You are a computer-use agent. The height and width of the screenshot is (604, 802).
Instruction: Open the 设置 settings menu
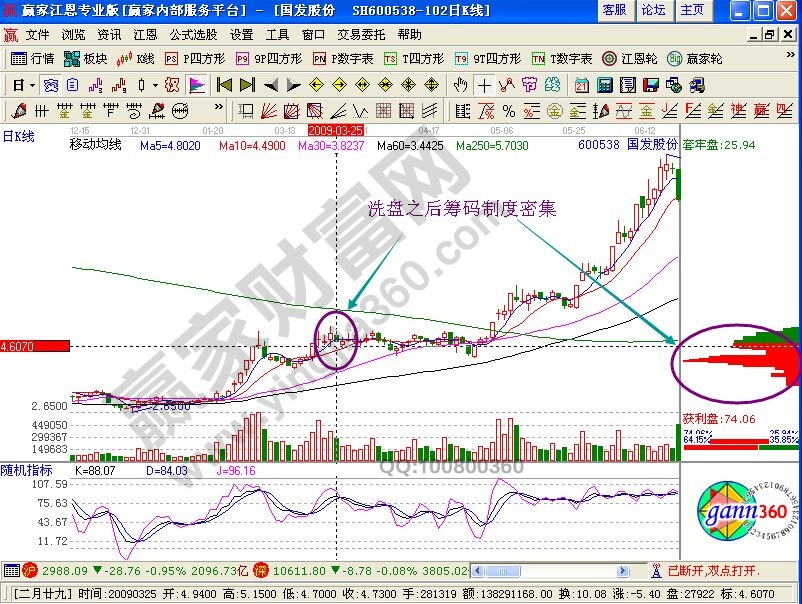(240, 34)
